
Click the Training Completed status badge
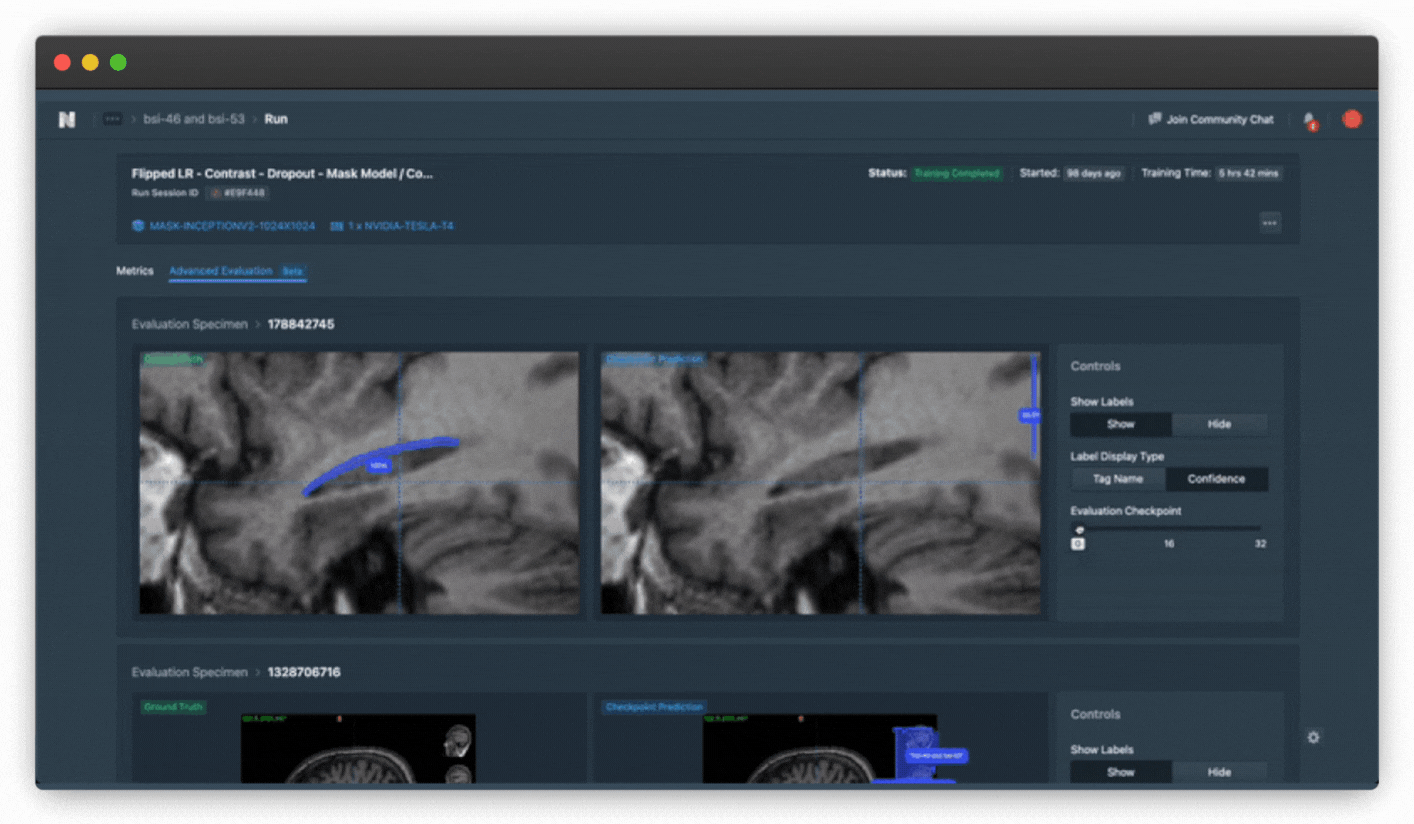pos(957,173)
